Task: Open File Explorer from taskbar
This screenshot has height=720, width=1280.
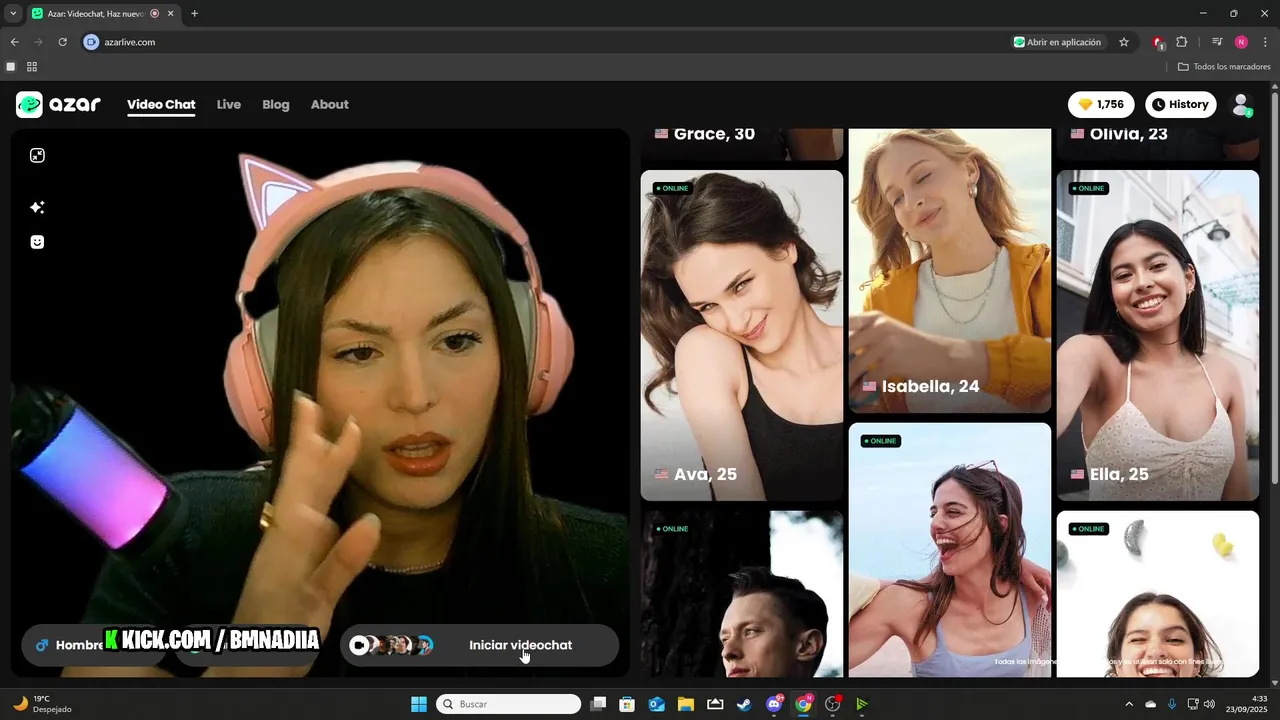Action: (x=686, y=704)
